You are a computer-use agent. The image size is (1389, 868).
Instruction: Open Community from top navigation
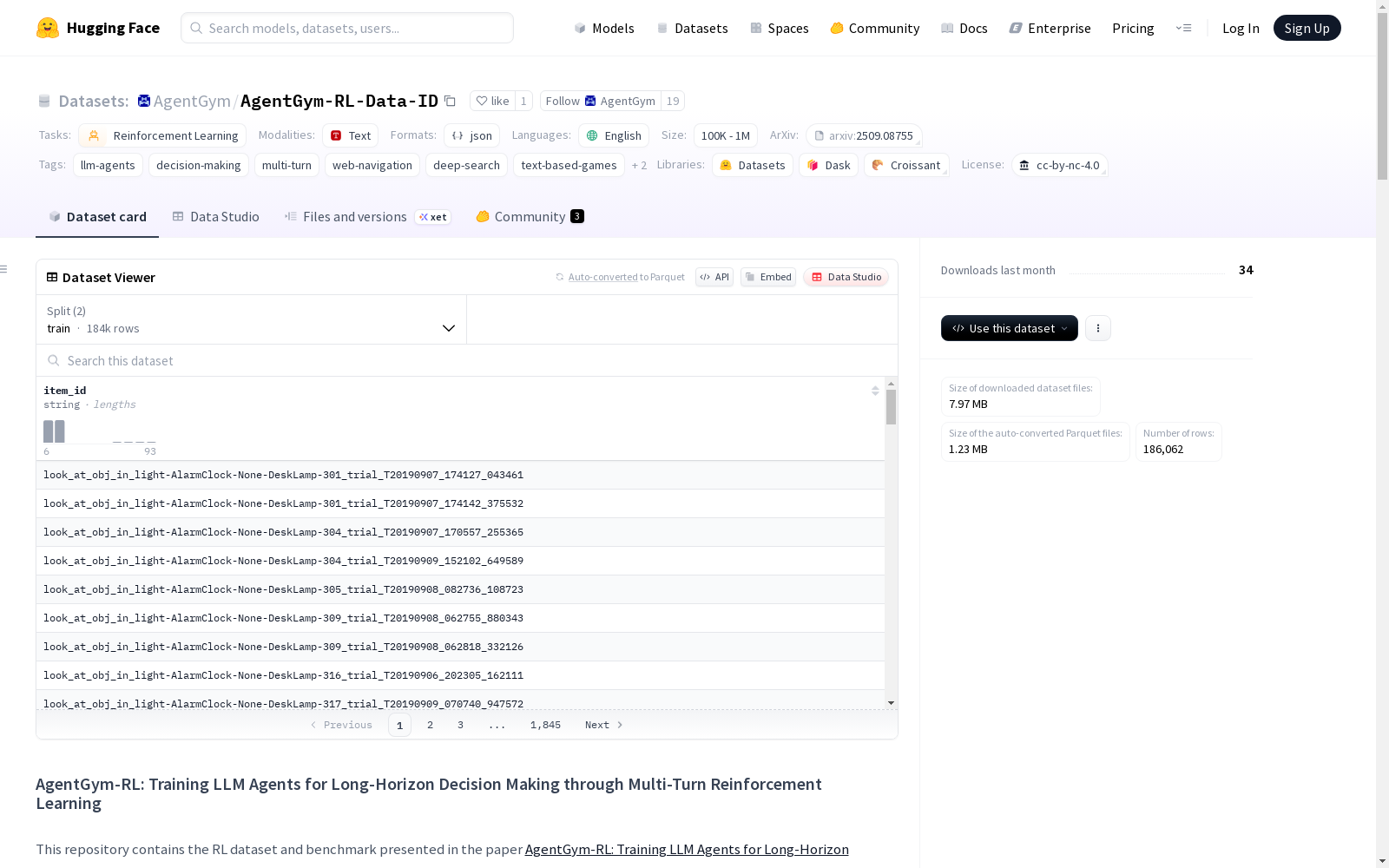(x=874, y=28)
